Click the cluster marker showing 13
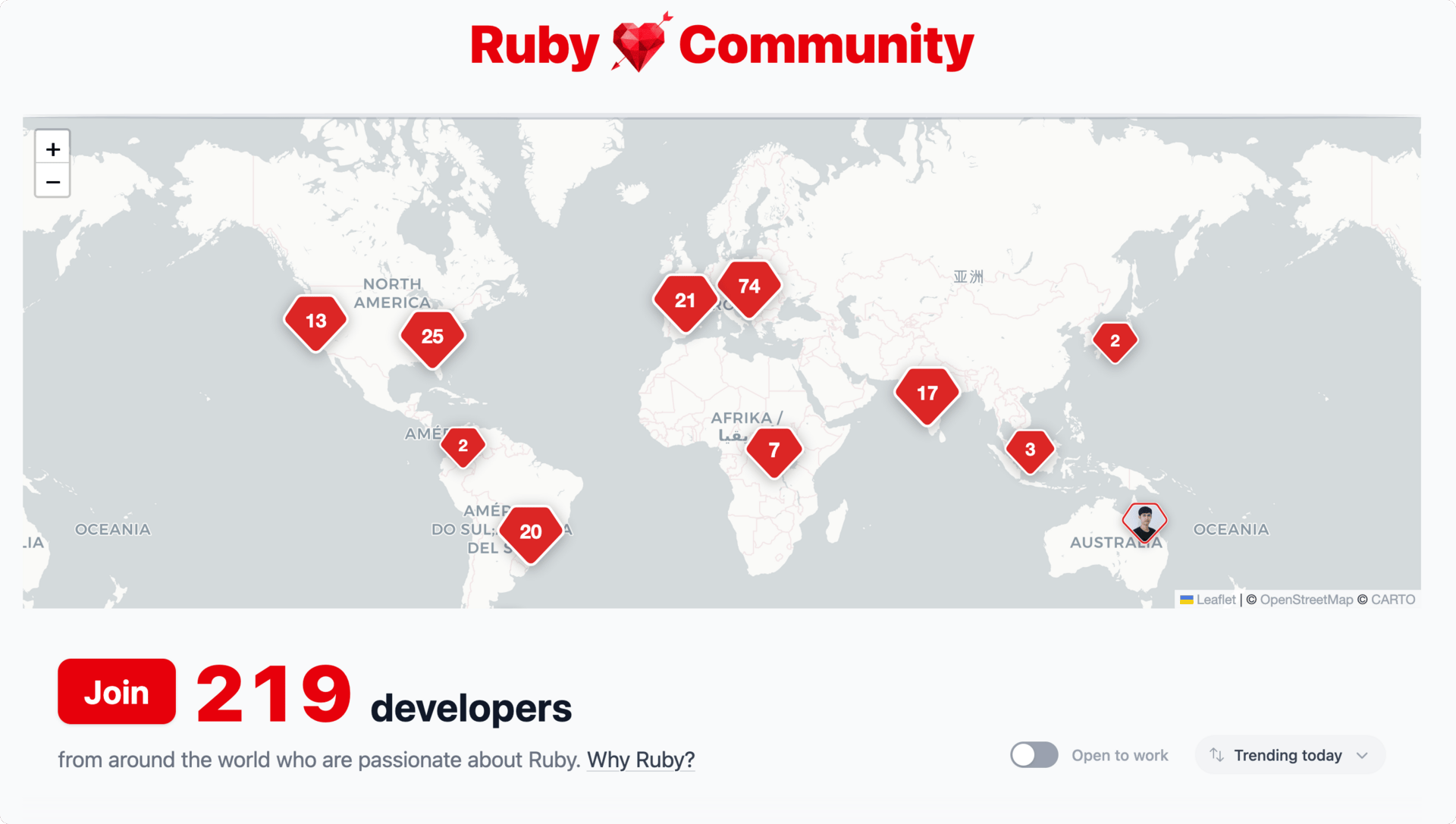This screenshot has height=824, width=1456. click(315, 321)
